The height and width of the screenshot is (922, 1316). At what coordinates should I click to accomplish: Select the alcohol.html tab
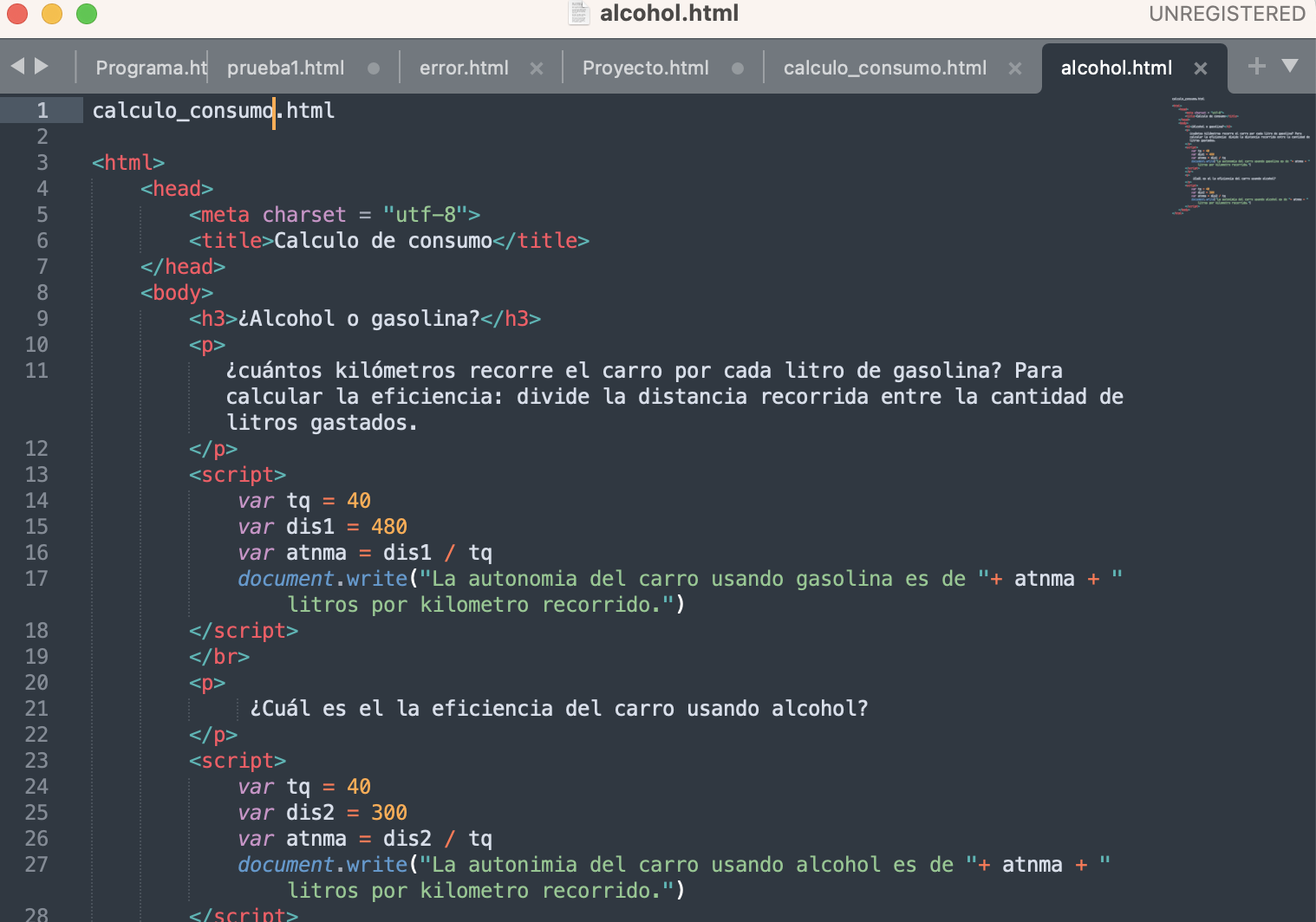point(1116,68)
